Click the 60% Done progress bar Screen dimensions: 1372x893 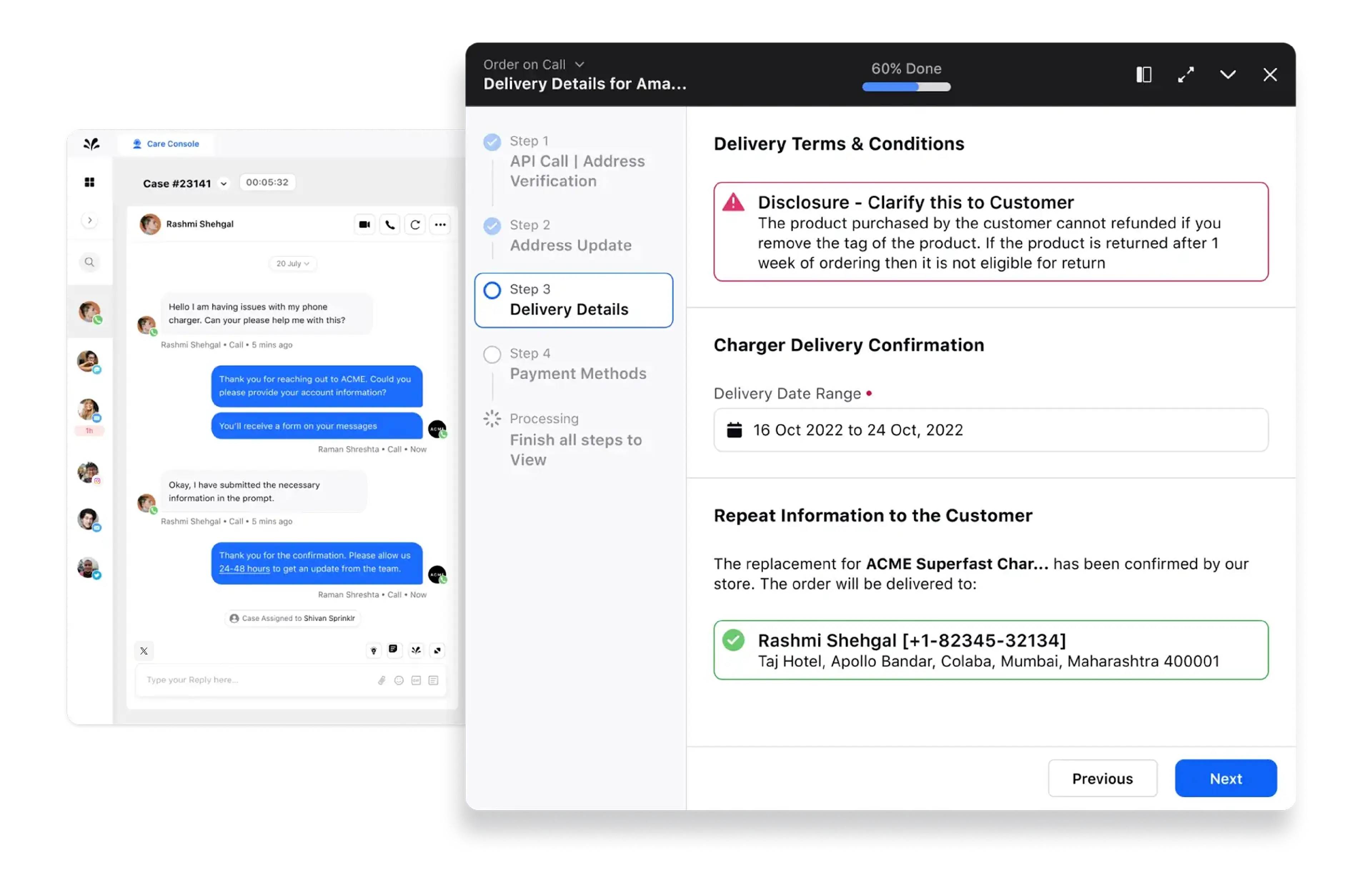point(906,86)
